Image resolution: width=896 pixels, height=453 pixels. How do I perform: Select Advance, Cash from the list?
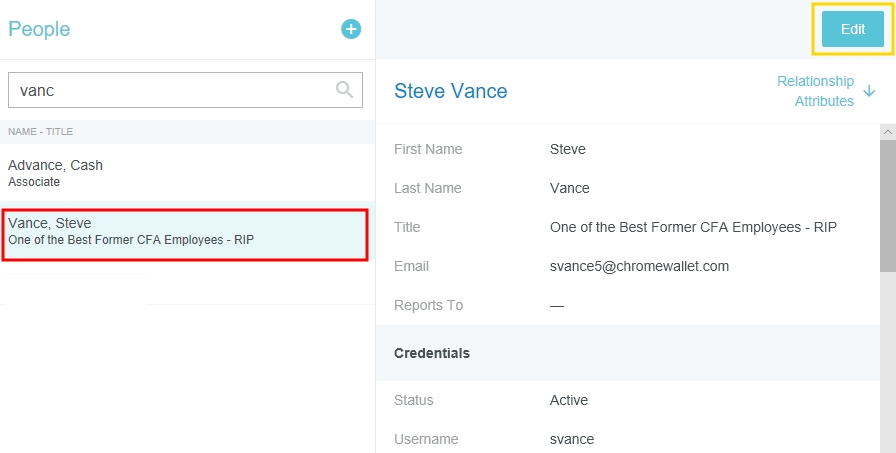pyautogui.click(x=55, y=172)
